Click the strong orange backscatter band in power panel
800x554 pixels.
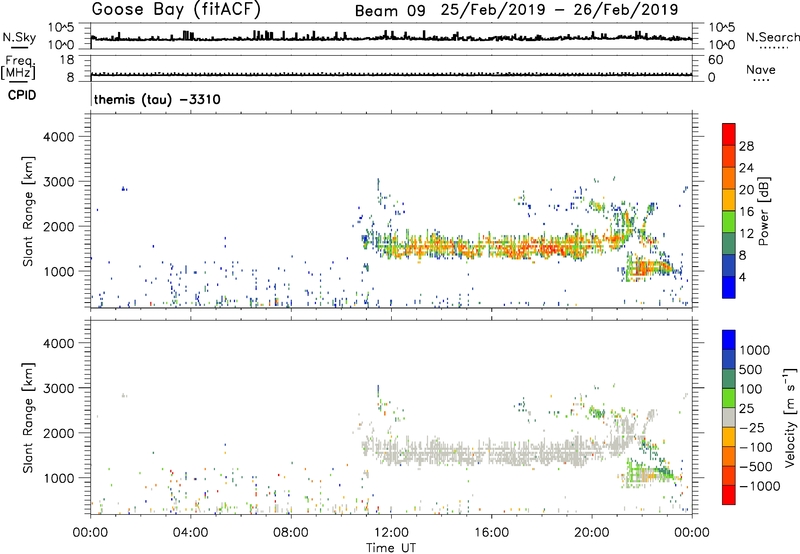490,247
